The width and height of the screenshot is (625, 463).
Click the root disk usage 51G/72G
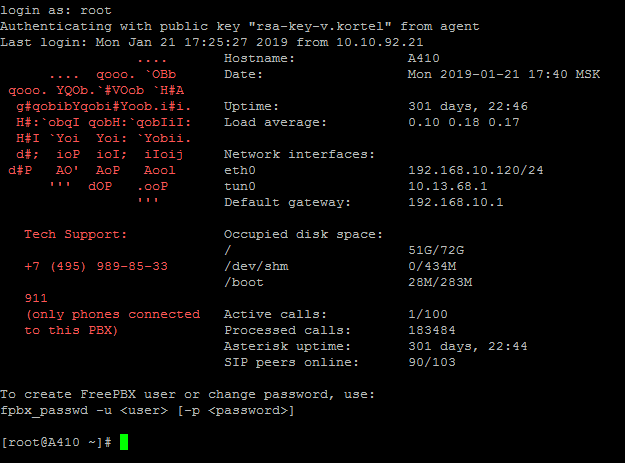click(x=436, y=250)
